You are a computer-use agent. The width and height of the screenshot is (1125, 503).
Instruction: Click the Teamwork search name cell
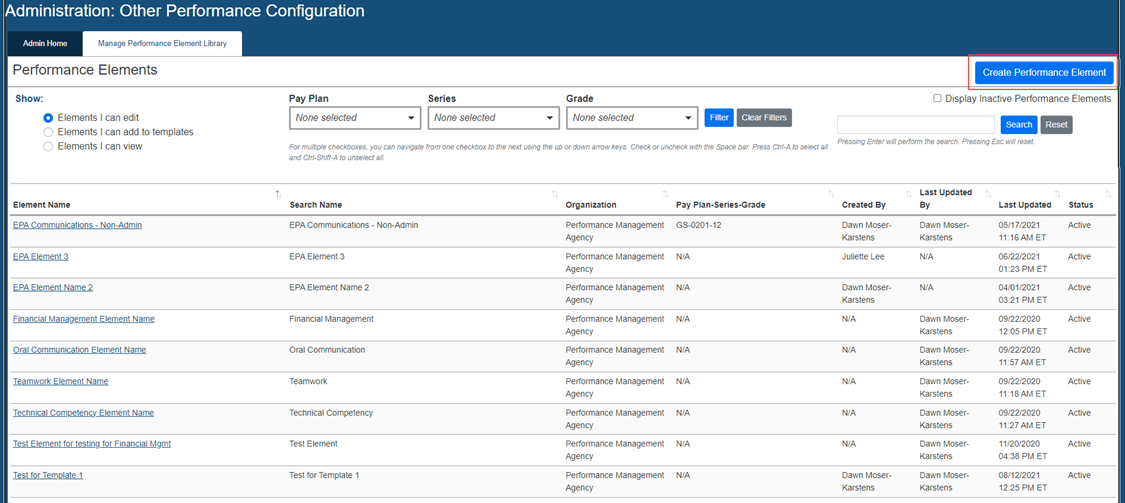click(308, 381)
